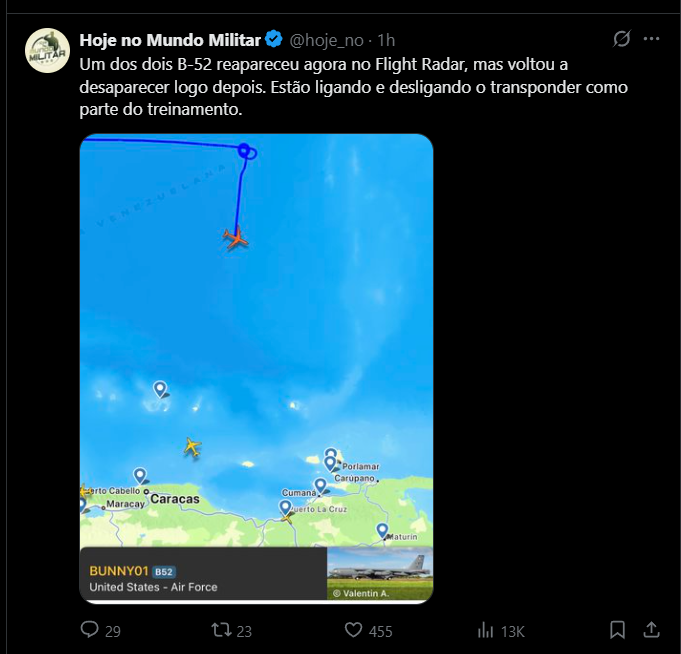This screenshot has height=654, width=681.
Task: Like the post with the heart icon
Action: click(x=353, y=630)
